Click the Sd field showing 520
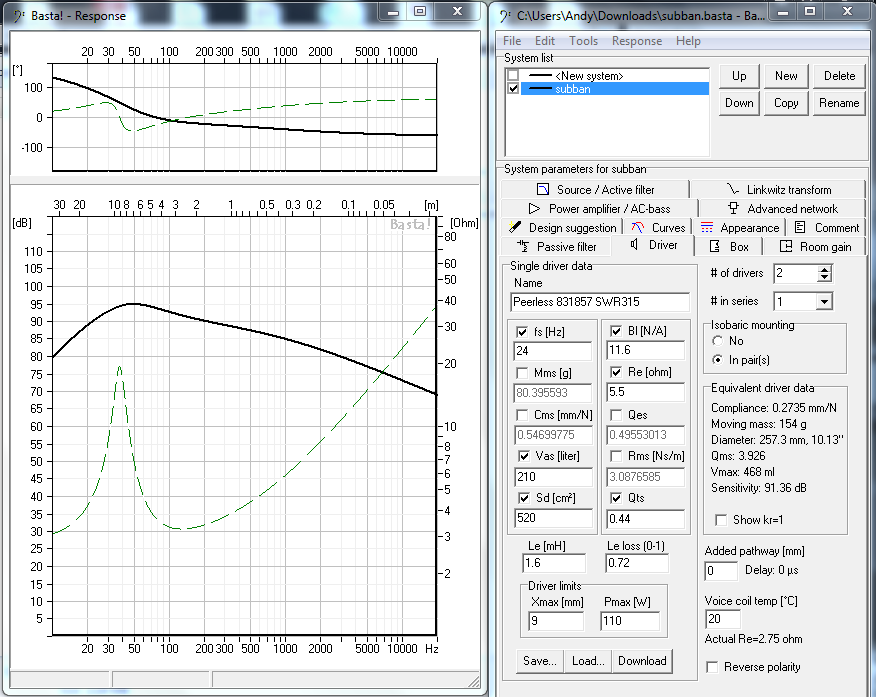The width and height of the screenshot is (876, 697). click(553, 518)
